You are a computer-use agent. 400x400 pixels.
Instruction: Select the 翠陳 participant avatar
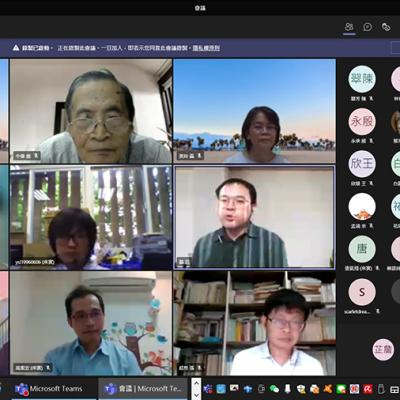pyautogui.click(x=362, y=79)
